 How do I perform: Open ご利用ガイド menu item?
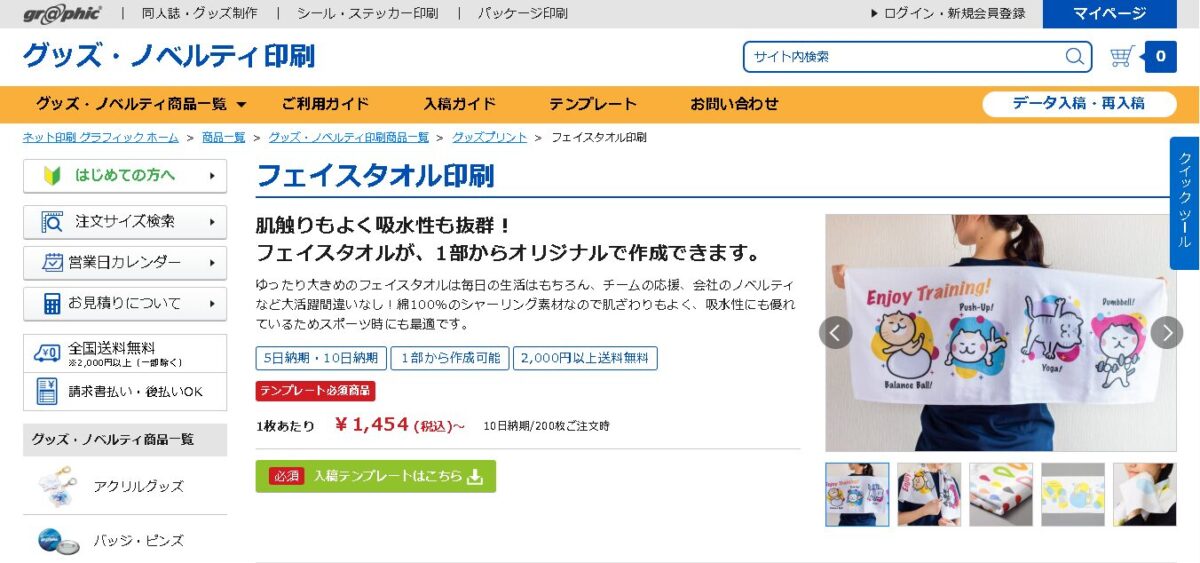(325, 104)
